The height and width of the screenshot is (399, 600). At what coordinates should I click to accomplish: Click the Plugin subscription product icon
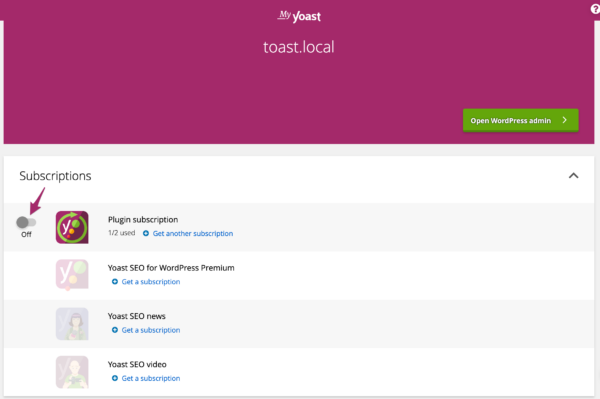click(x=72, y=227)
